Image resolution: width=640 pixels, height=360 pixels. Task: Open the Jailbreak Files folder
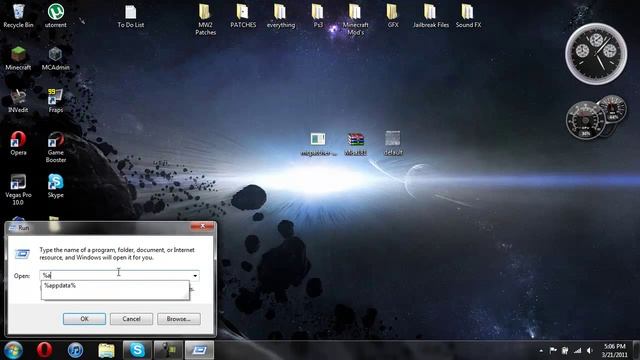431,16
